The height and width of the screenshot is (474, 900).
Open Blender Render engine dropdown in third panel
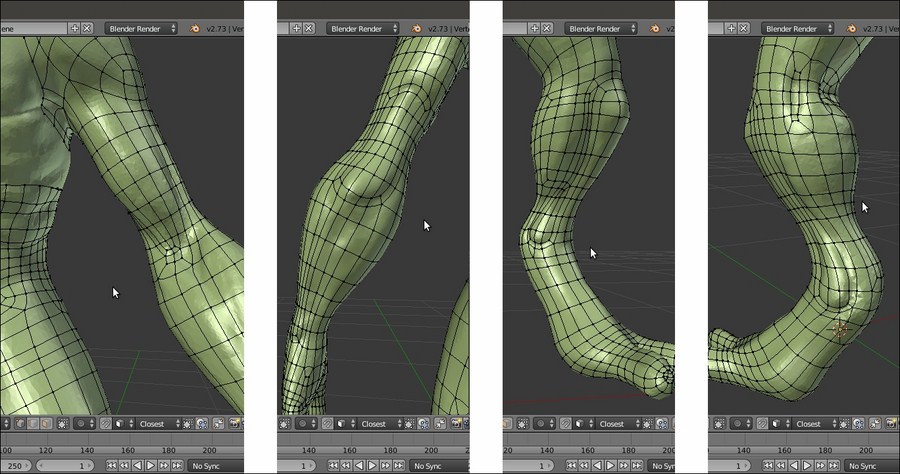(x=601, y=28)
